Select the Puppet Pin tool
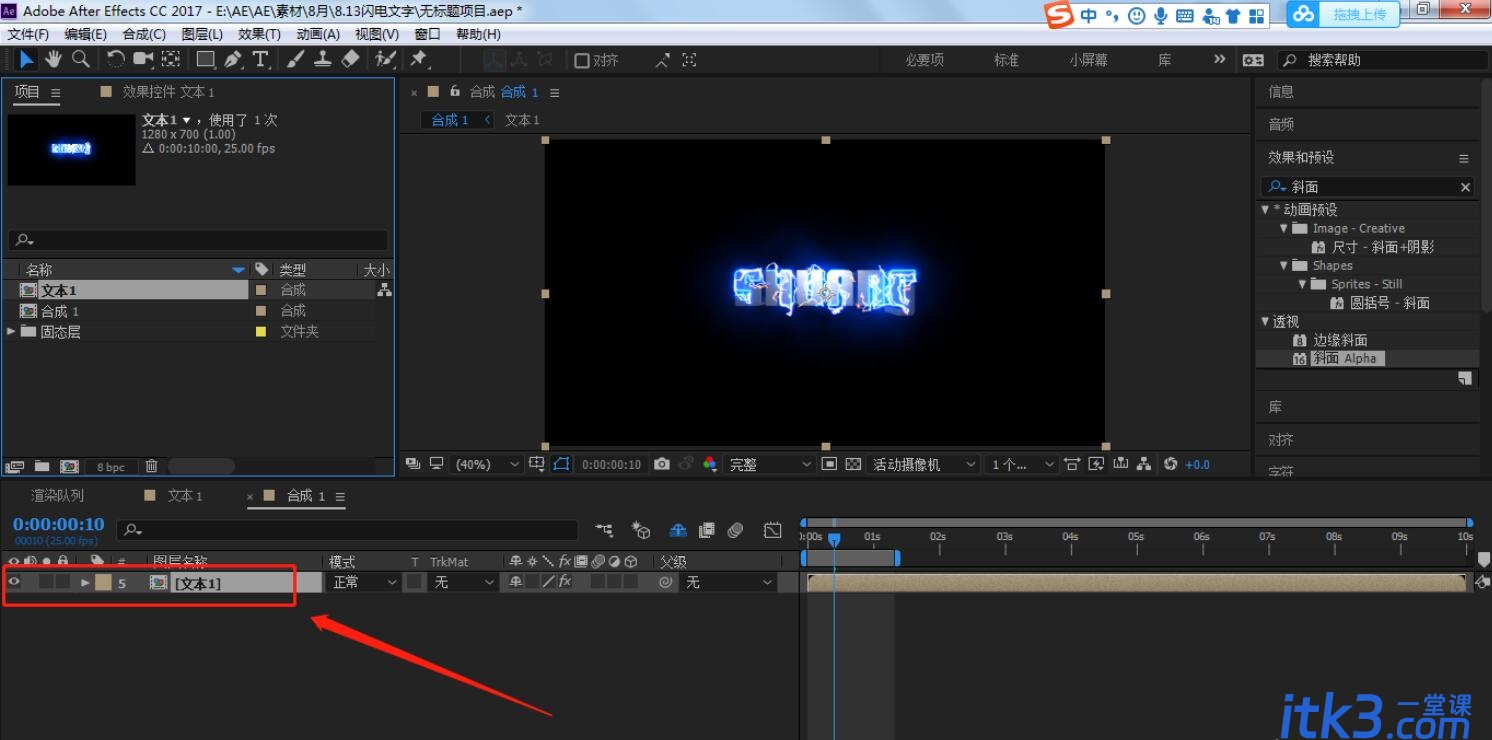This screenshot has width=1492, height=740. (x=419, y=60)
